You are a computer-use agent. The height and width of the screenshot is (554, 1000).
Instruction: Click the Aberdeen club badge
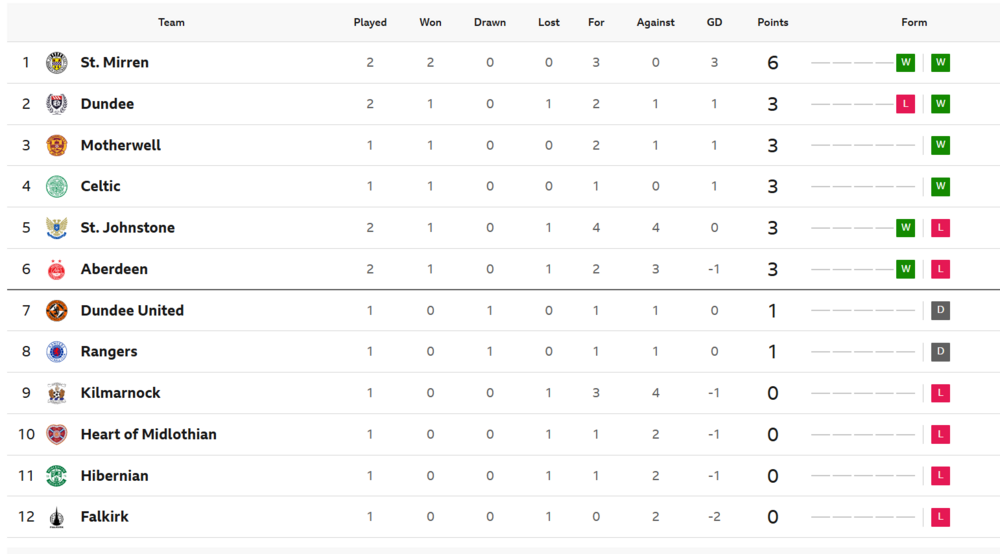tap(57, 269)
